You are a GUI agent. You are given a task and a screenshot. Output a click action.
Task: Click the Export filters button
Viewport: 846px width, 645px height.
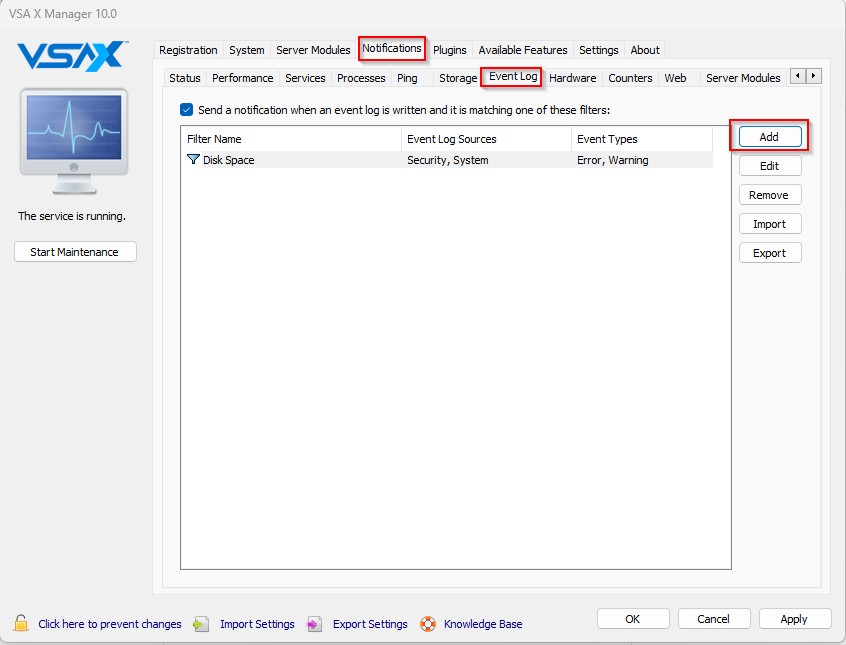[x=769, y=253]
